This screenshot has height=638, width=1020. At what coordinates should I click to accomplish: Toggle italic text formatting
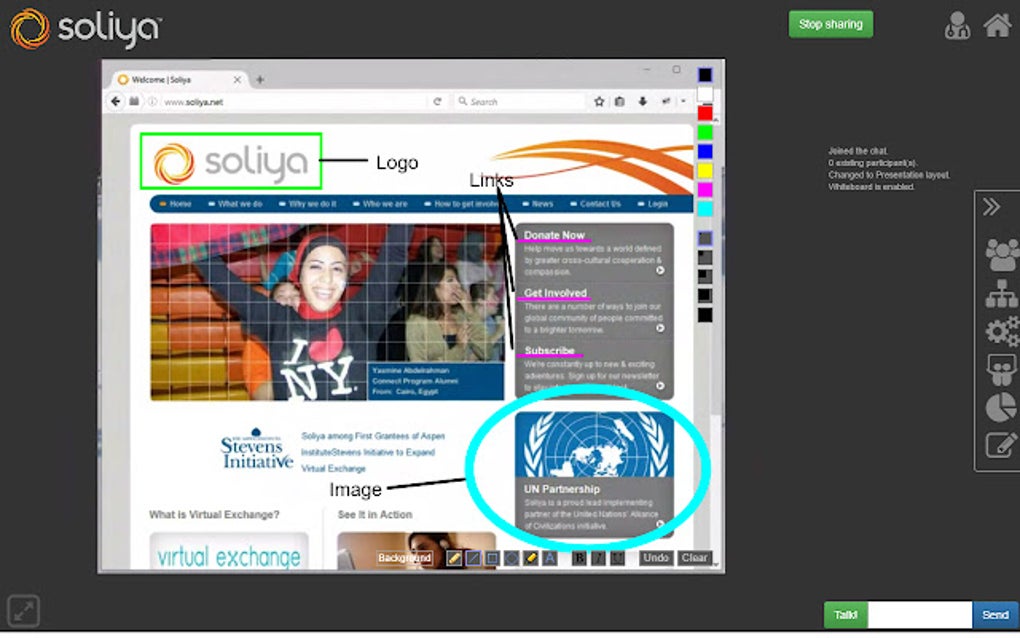(597, 557)
